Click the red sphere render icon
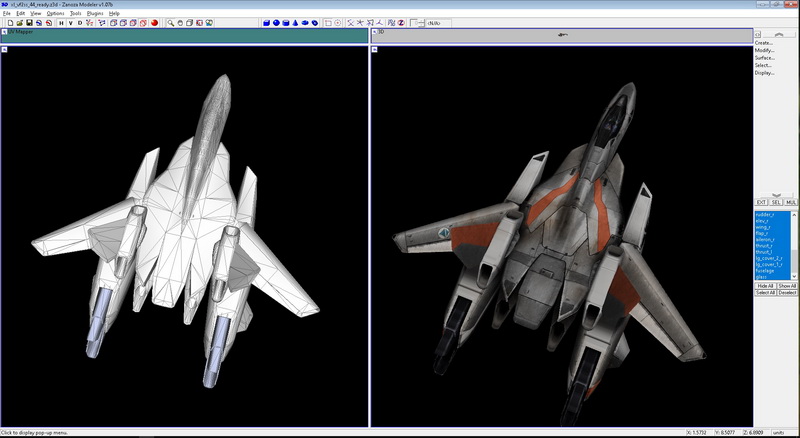Image resolution: width=800 pixels, height=438 pixels. [x=155, y=23]
